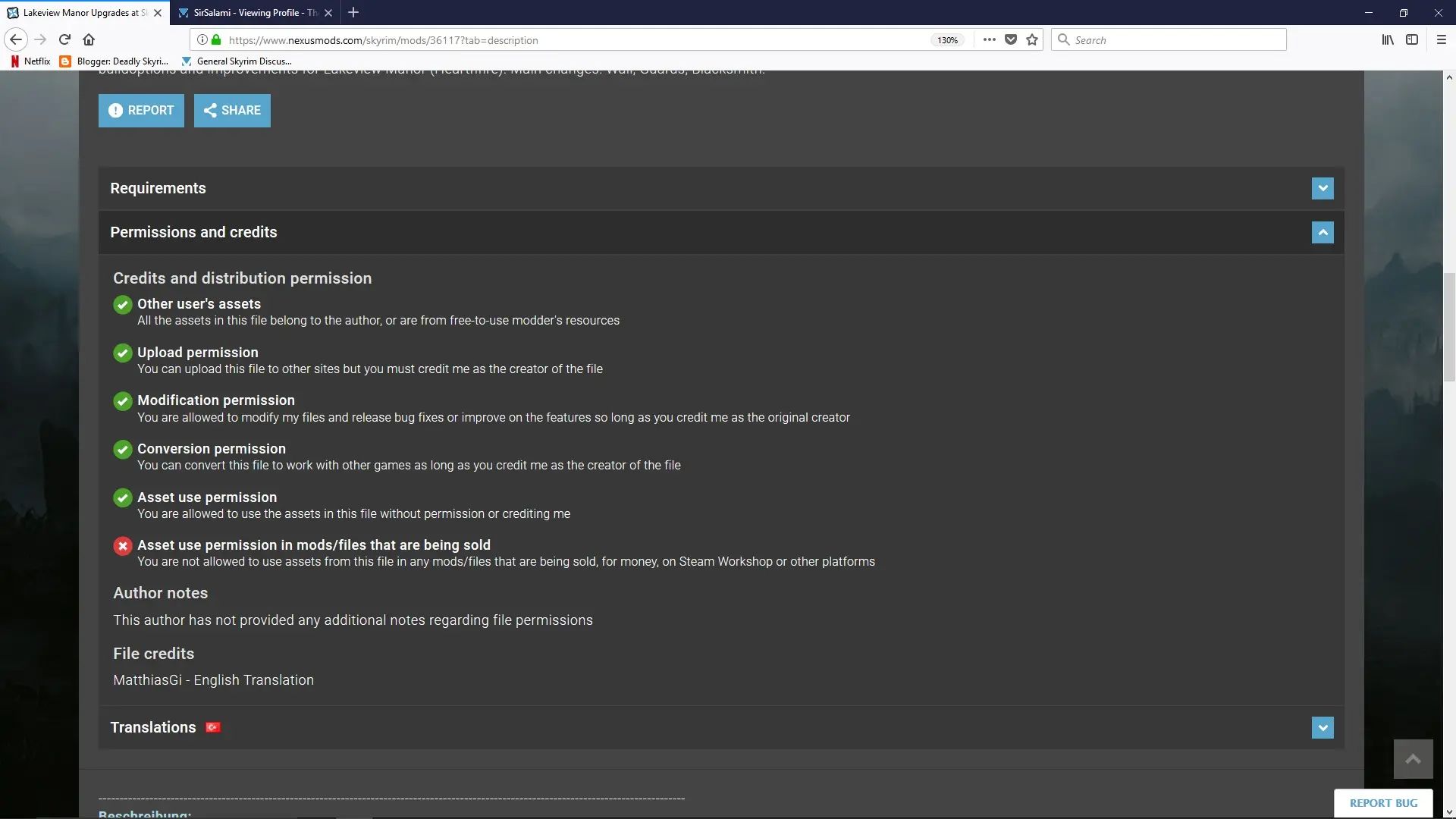
Task: Reload the page with the refresh icon
Action: coord(64,40)
